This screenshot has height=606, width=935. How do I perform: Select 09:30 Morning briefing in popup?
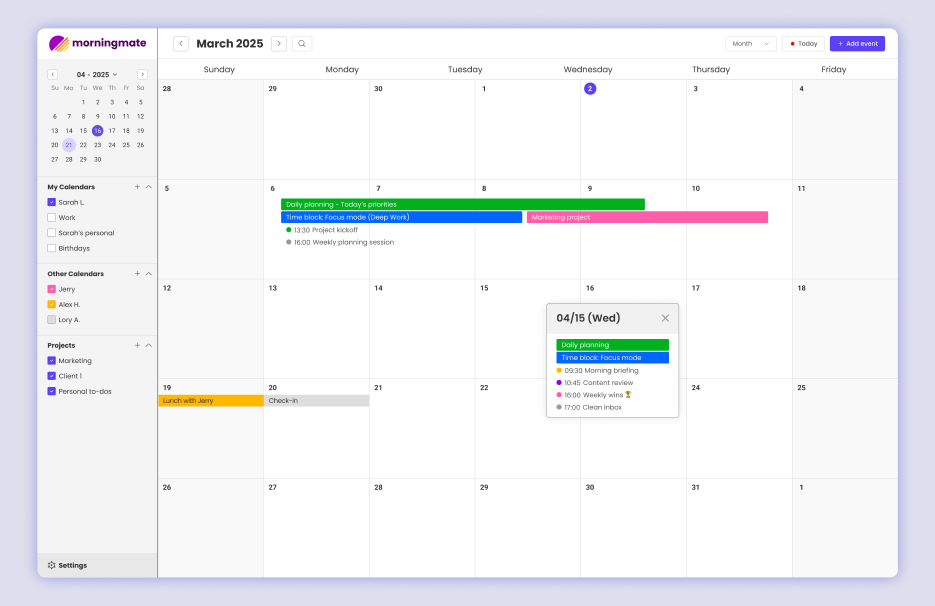pyautogui.click(x=597, y=370)
